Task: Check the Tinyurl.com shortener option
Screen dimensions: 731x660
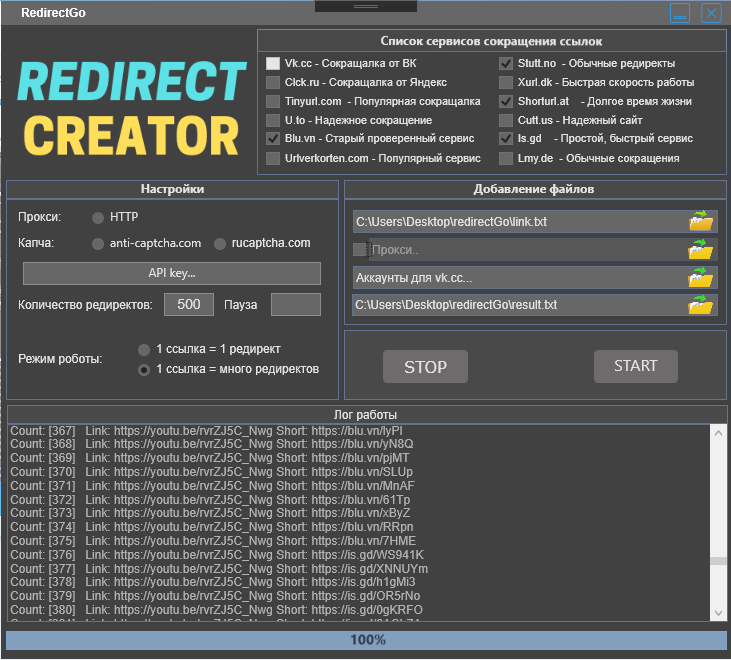Action: [x=273, y=101]
